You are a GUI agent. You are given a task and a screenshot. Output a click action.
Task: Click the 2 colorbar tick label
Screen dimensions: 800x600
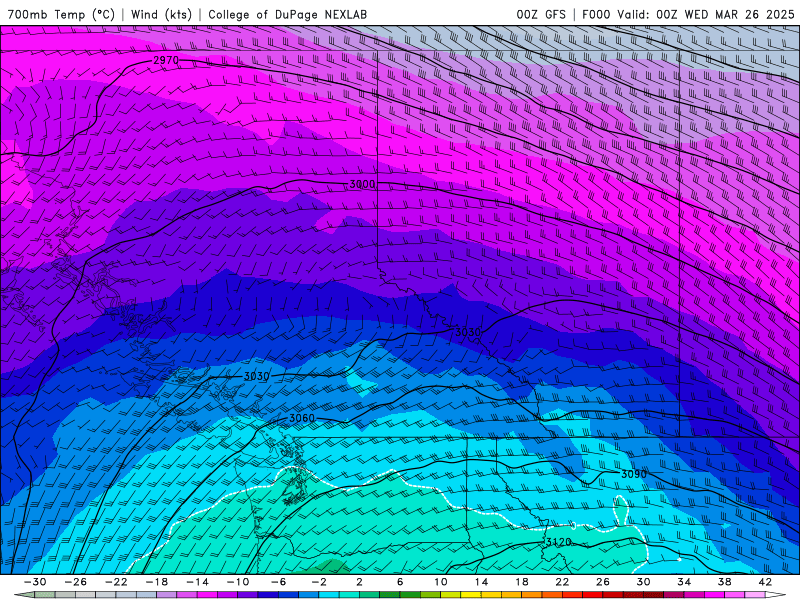tap(359, 582)
